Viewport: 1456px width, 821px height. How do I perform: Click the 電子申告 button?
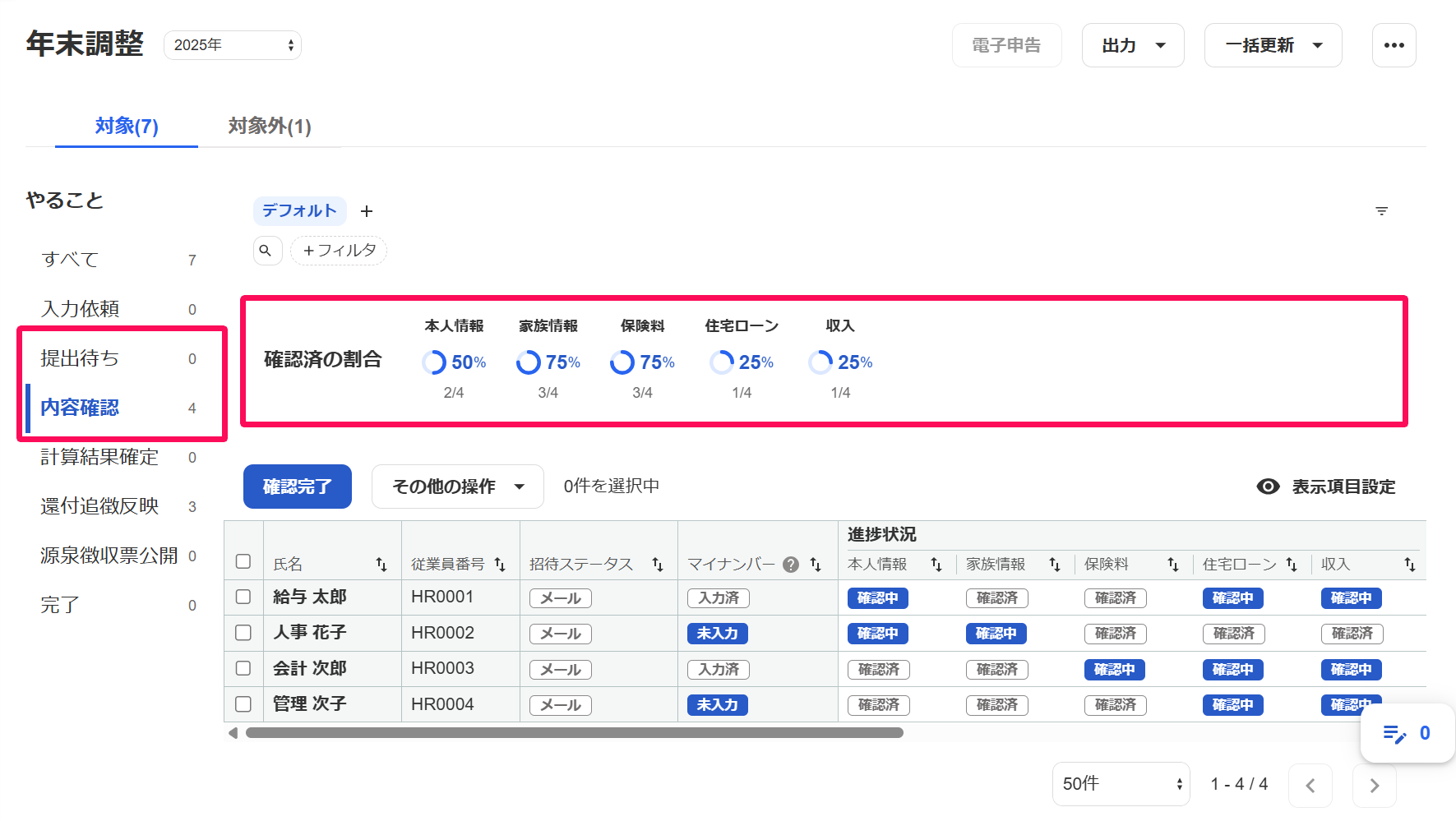(1006, 45)
